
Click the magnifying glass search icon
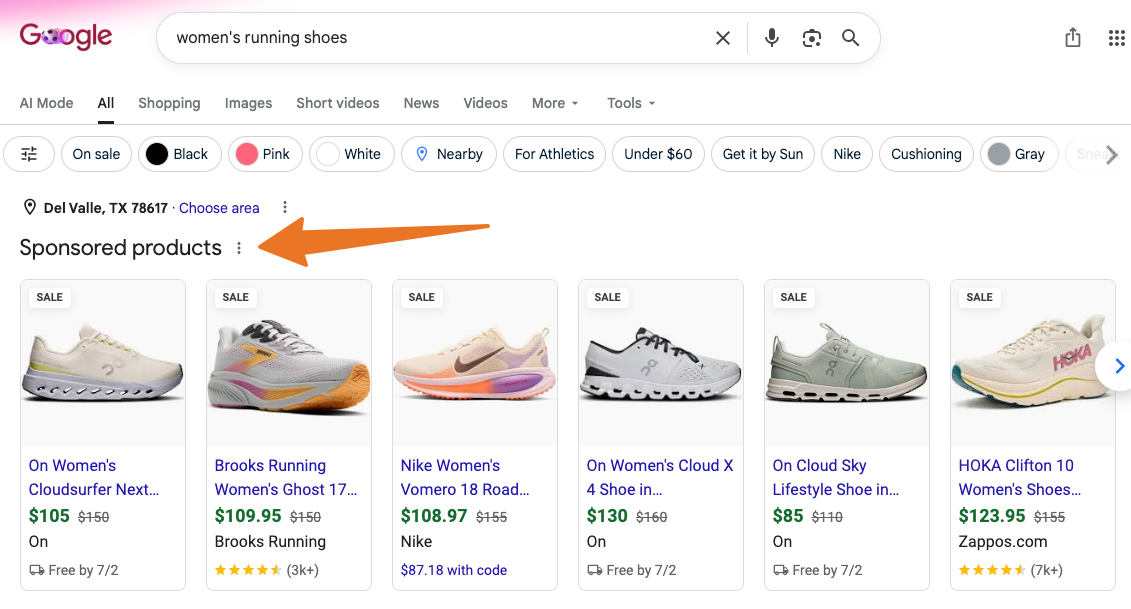click(850, 38)
